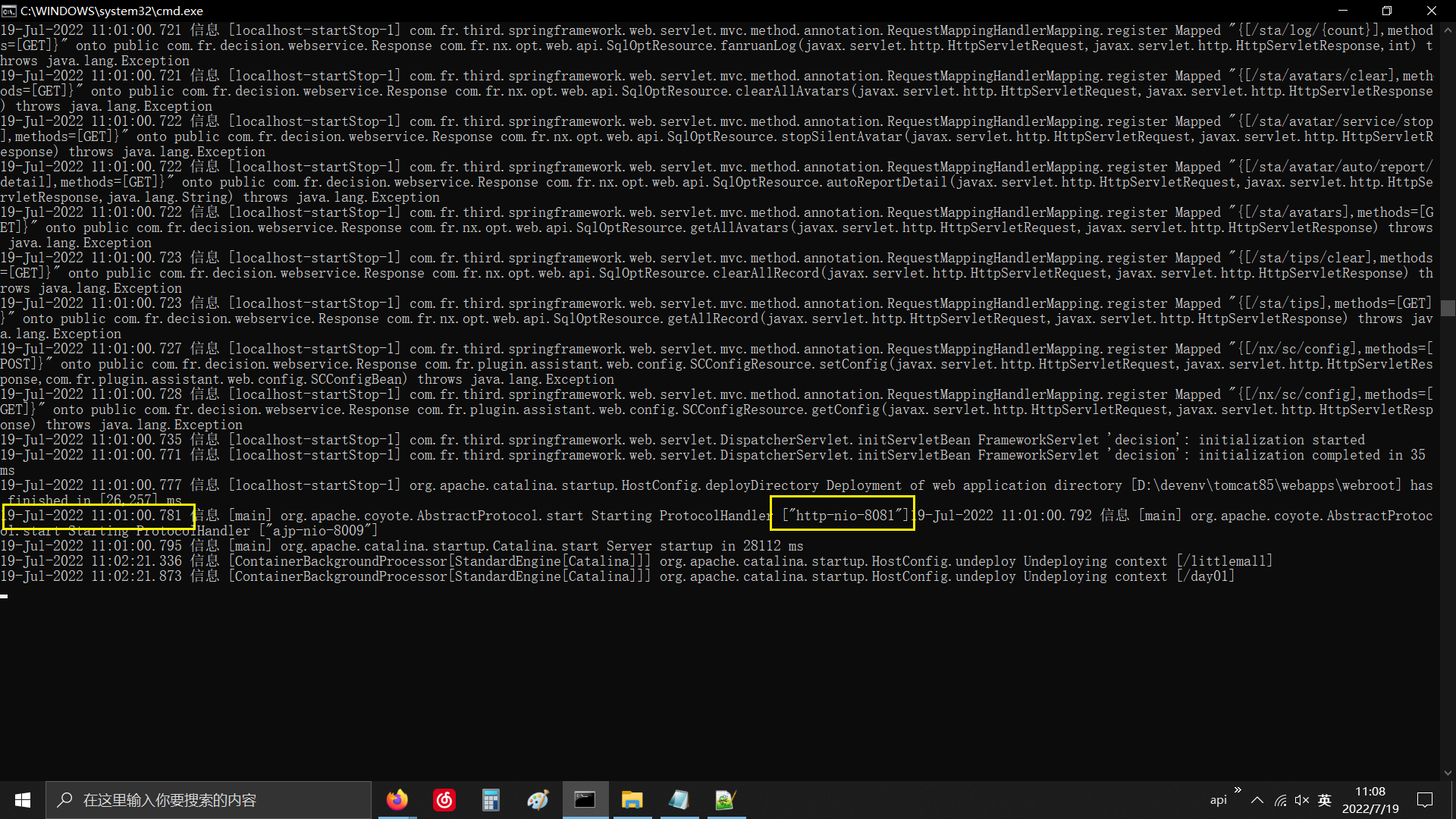Image resolution: width=1456 pixels, height=819 pixels.
Task: Click the console vertical scrollbar thumb
Action: coord(1448,308)
